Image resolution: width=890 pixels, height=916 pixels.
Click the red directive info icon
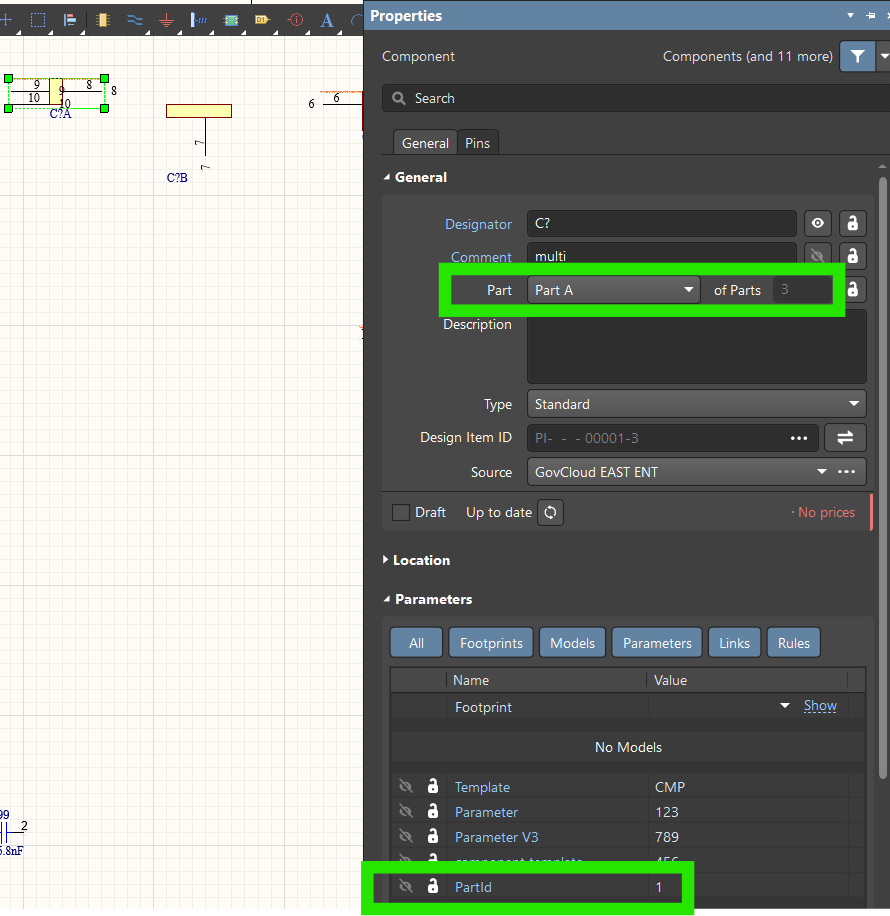click(296, 20)
